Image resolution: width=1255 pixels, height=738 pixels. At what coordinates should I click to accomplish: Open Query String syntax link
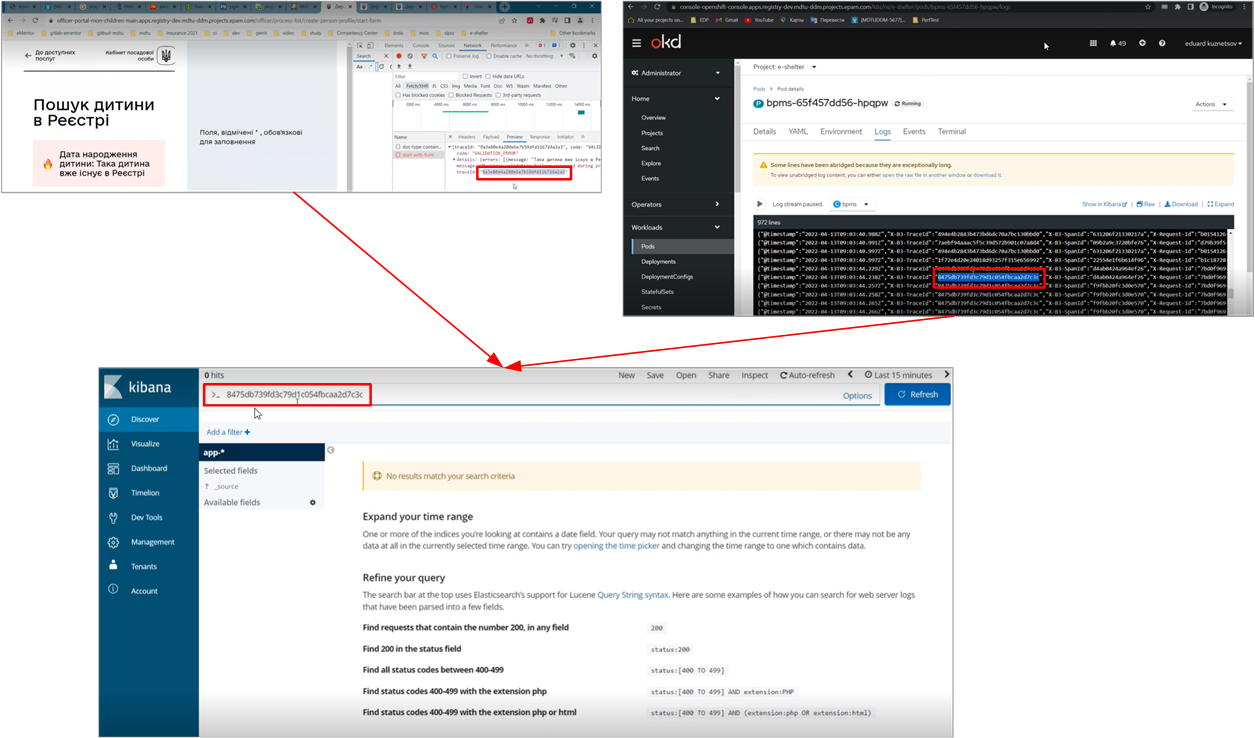(633, 595)
